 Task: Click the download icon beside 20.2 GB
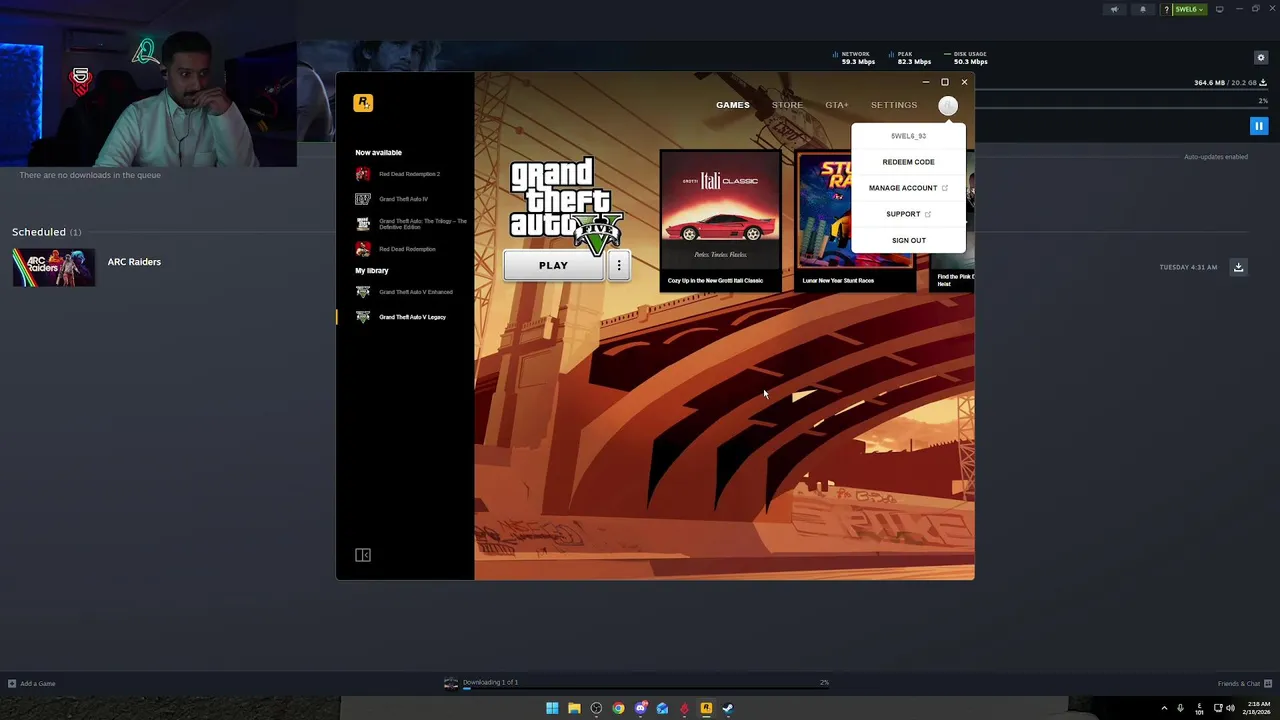pos(1263,83)
